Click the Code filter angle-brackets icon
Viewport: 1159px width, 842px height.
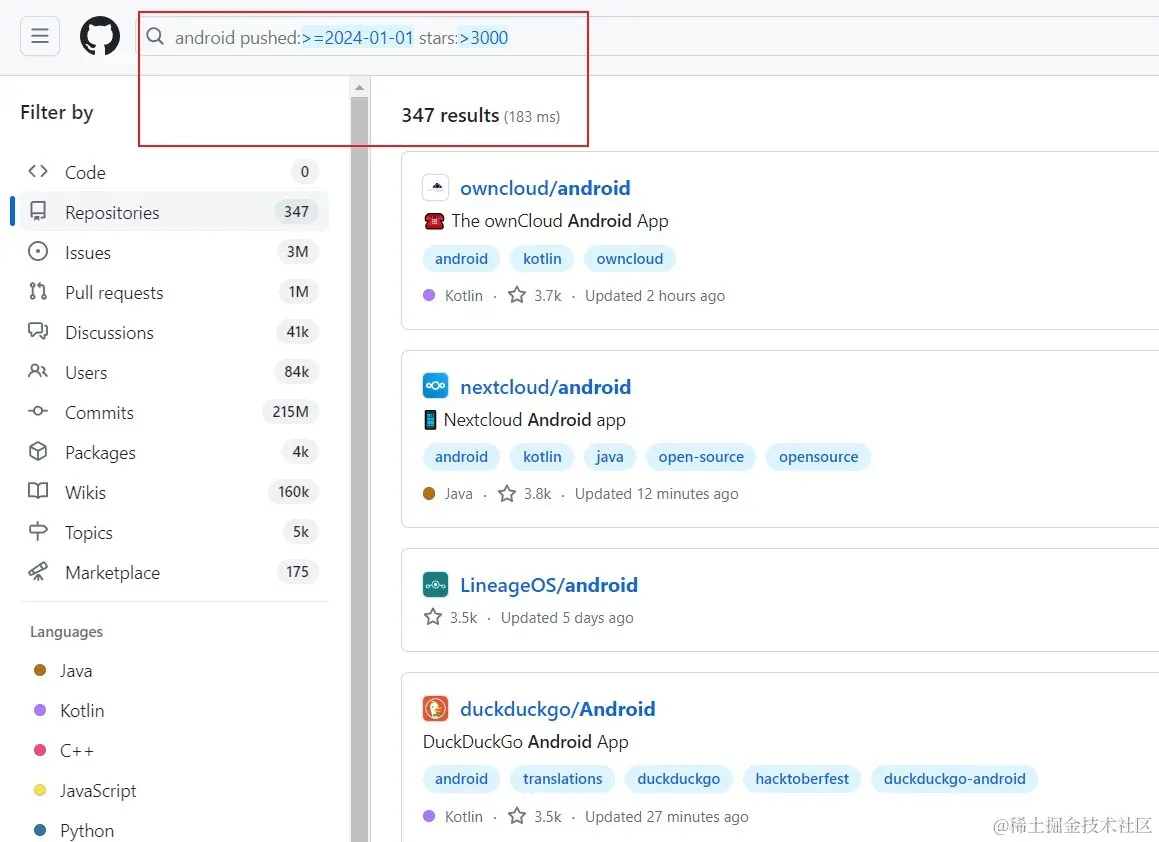[38, 172]
